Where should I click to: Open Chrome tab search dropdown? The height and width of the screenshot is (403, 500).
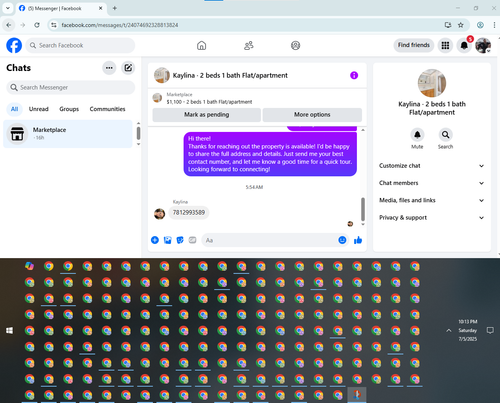pyautogui.click(x=8, y=8)
